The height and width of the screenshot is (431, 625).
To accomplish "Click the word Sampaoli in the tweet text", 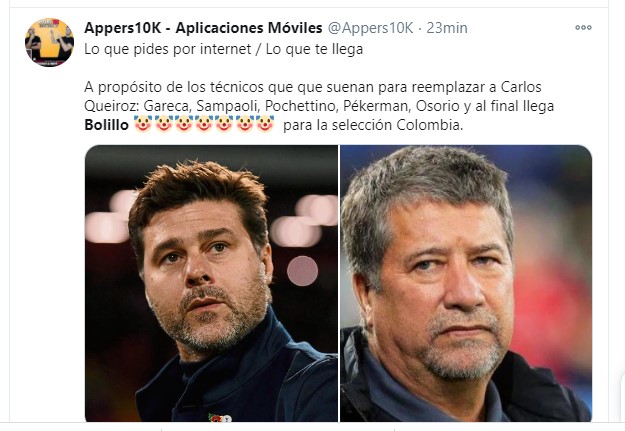I will point(228,106).
